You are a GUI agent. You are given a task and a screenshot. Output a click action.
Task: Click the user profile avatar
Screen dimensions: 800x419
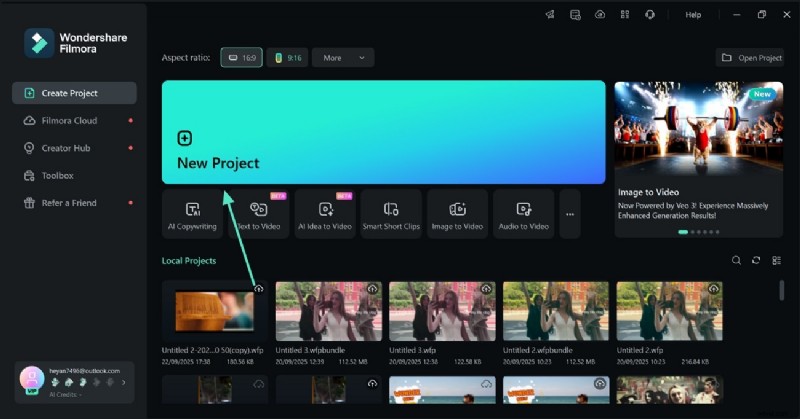tap(32, 379)
